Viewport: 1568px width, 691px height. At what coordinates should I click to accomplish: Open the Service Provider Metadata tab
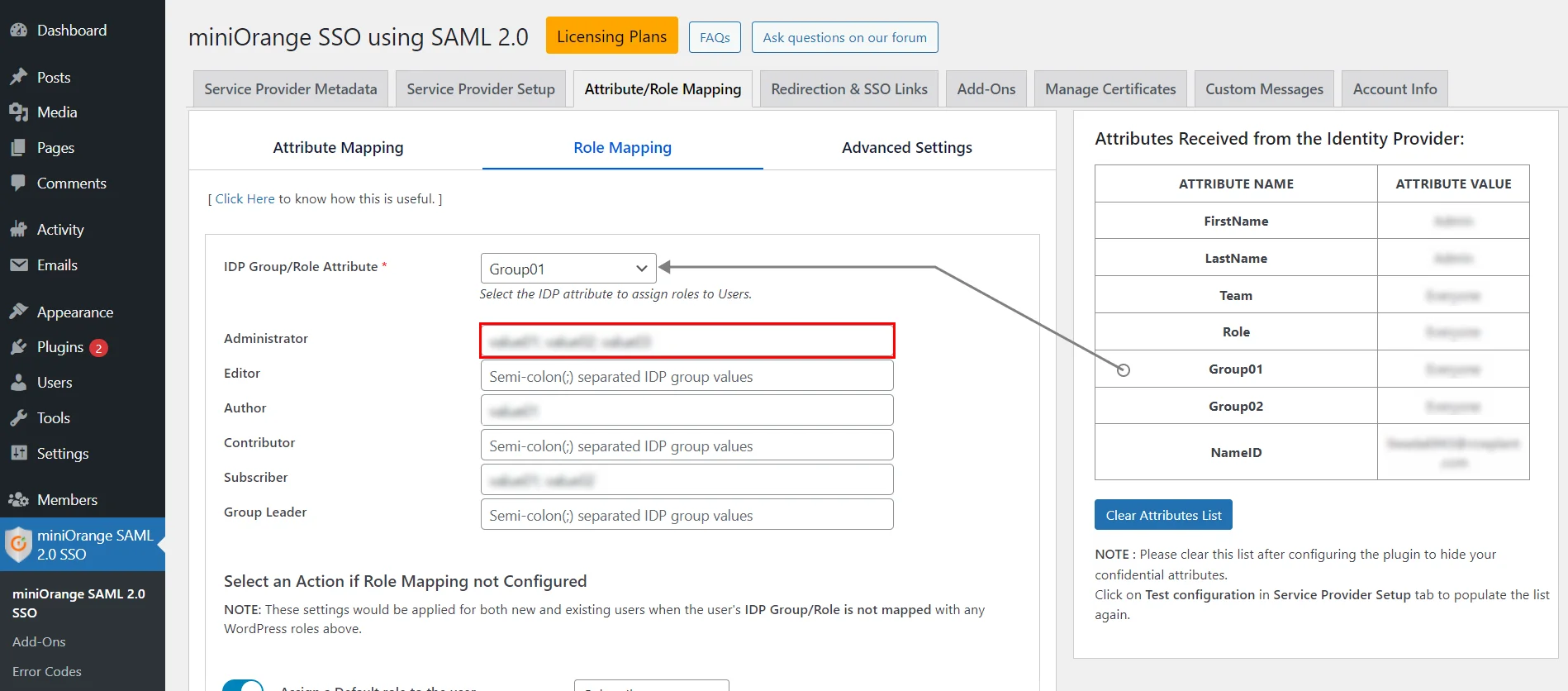click(291, 88)
